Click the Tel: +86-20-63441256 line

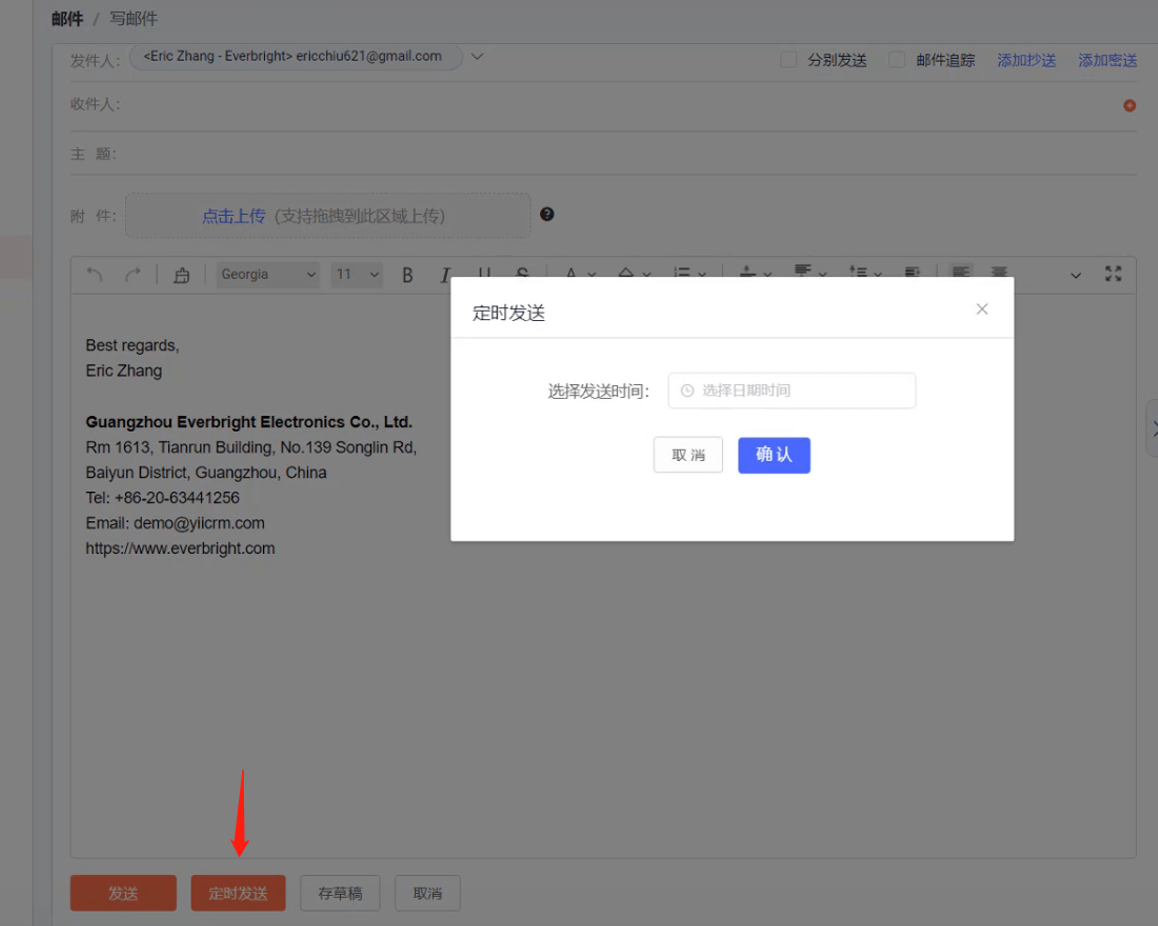(x=162, y=498)
